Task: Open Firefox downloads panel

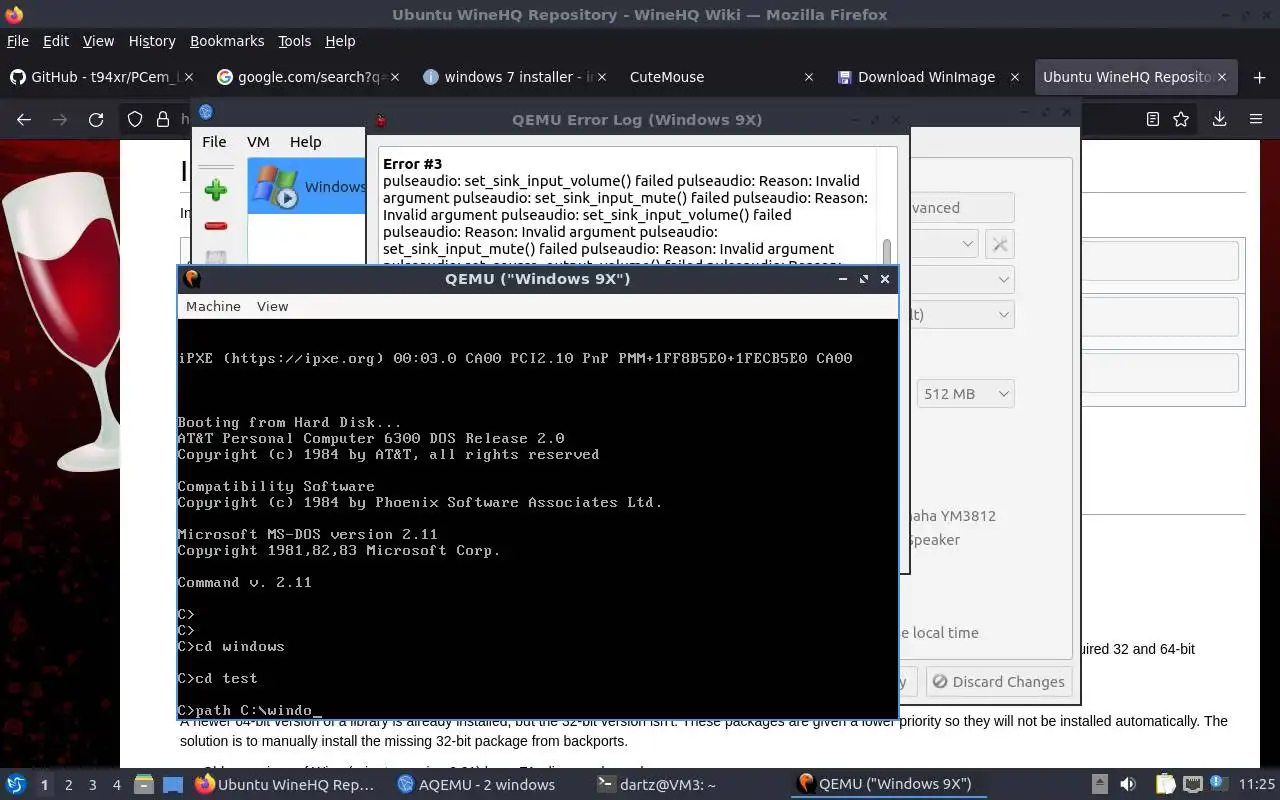Action: (1219, 119)
